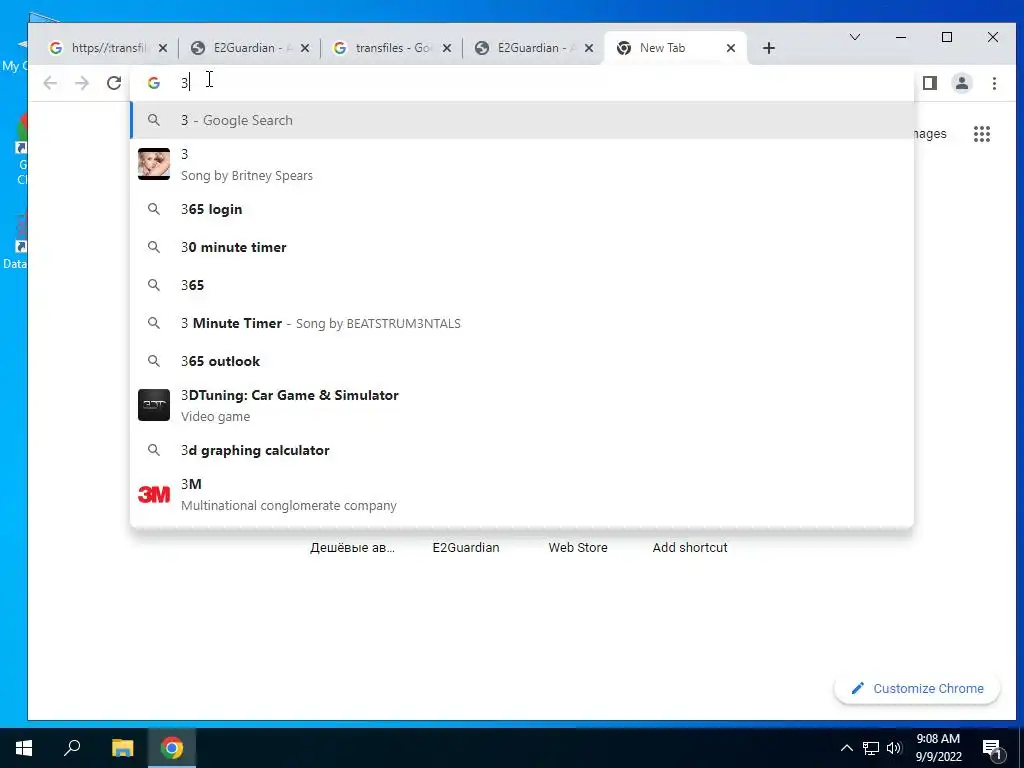1024x768 pixels.
Task: Open the Chrome profile avatar
Action: coord(962,83)
